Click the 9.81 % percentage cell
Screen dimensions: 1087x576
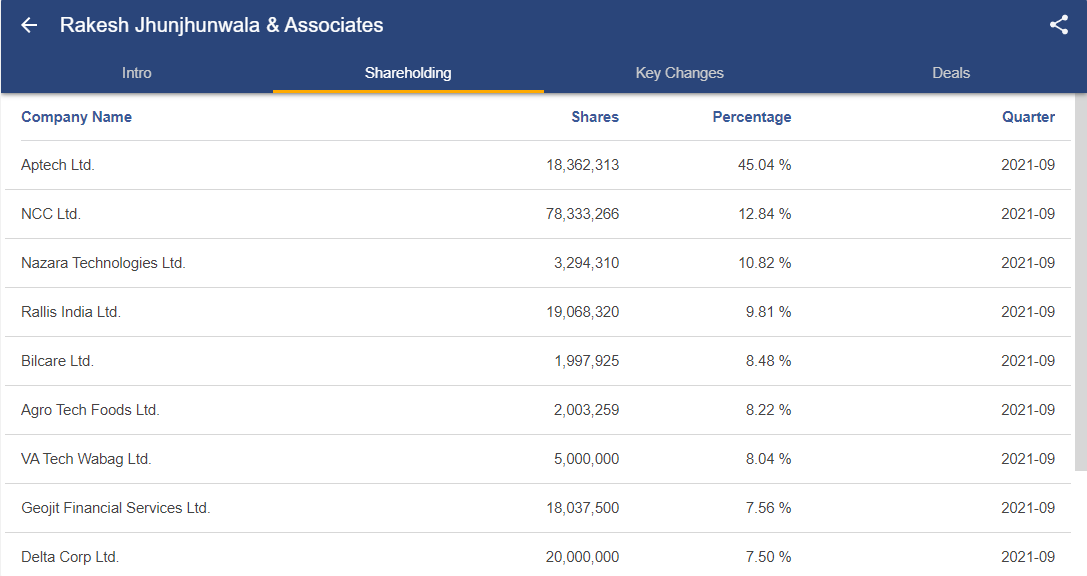[x=768, y=312]
